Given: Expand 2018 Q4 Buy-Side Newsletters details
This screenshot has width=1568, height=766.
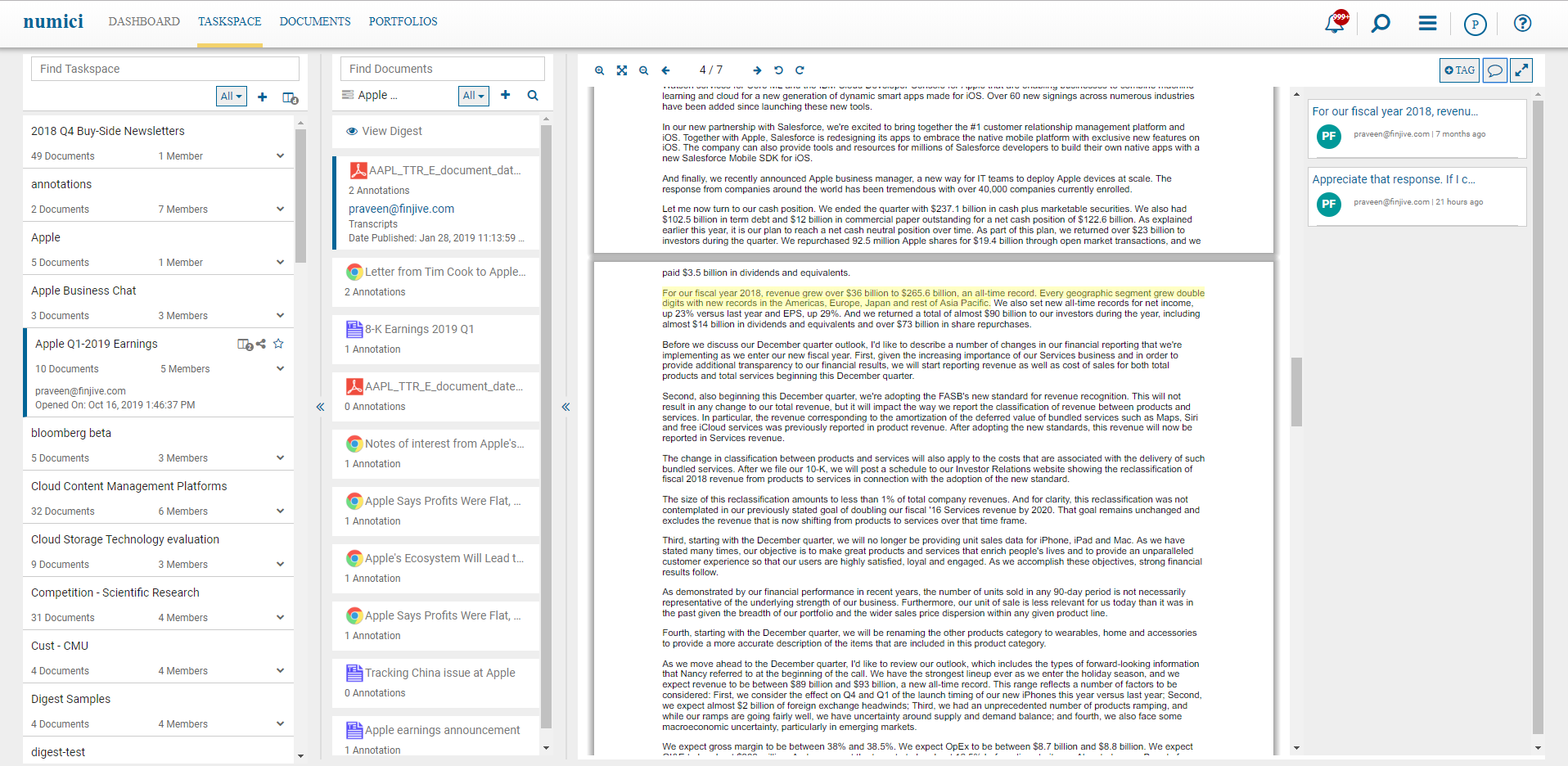Looking at the screenshot, I should pos(281,155).
